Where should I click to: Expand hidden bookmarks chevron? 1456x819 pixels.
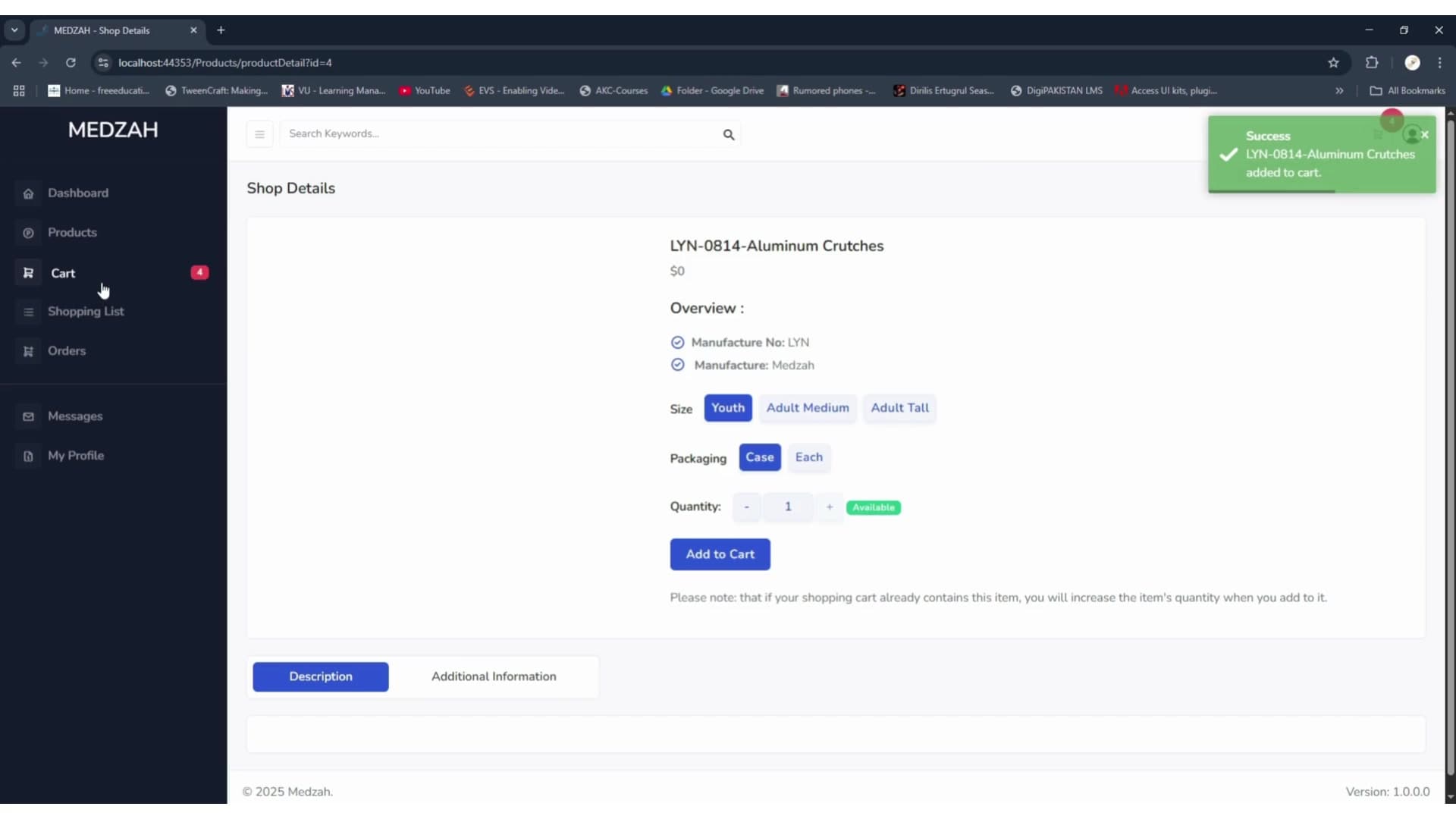(x=1339, y=90)
